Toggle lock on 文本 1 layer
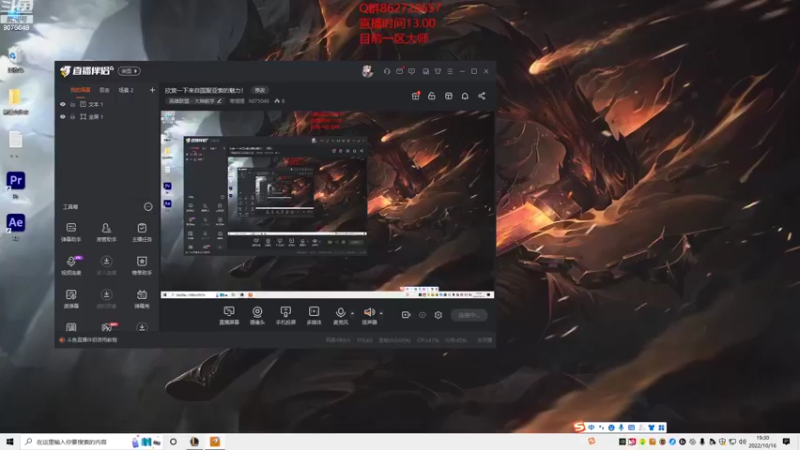This screenshot has width=800, height=450. click(x=72, y=104)
